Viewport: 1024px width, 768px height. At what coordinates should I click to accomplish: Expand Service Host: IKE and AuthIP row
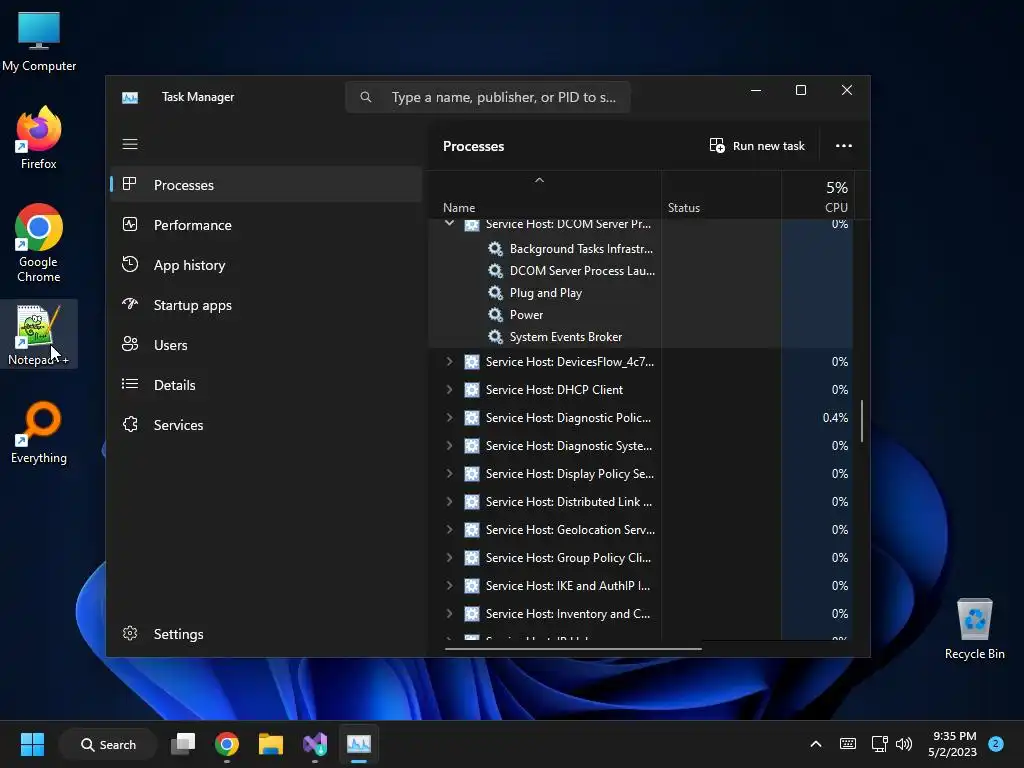449,586
